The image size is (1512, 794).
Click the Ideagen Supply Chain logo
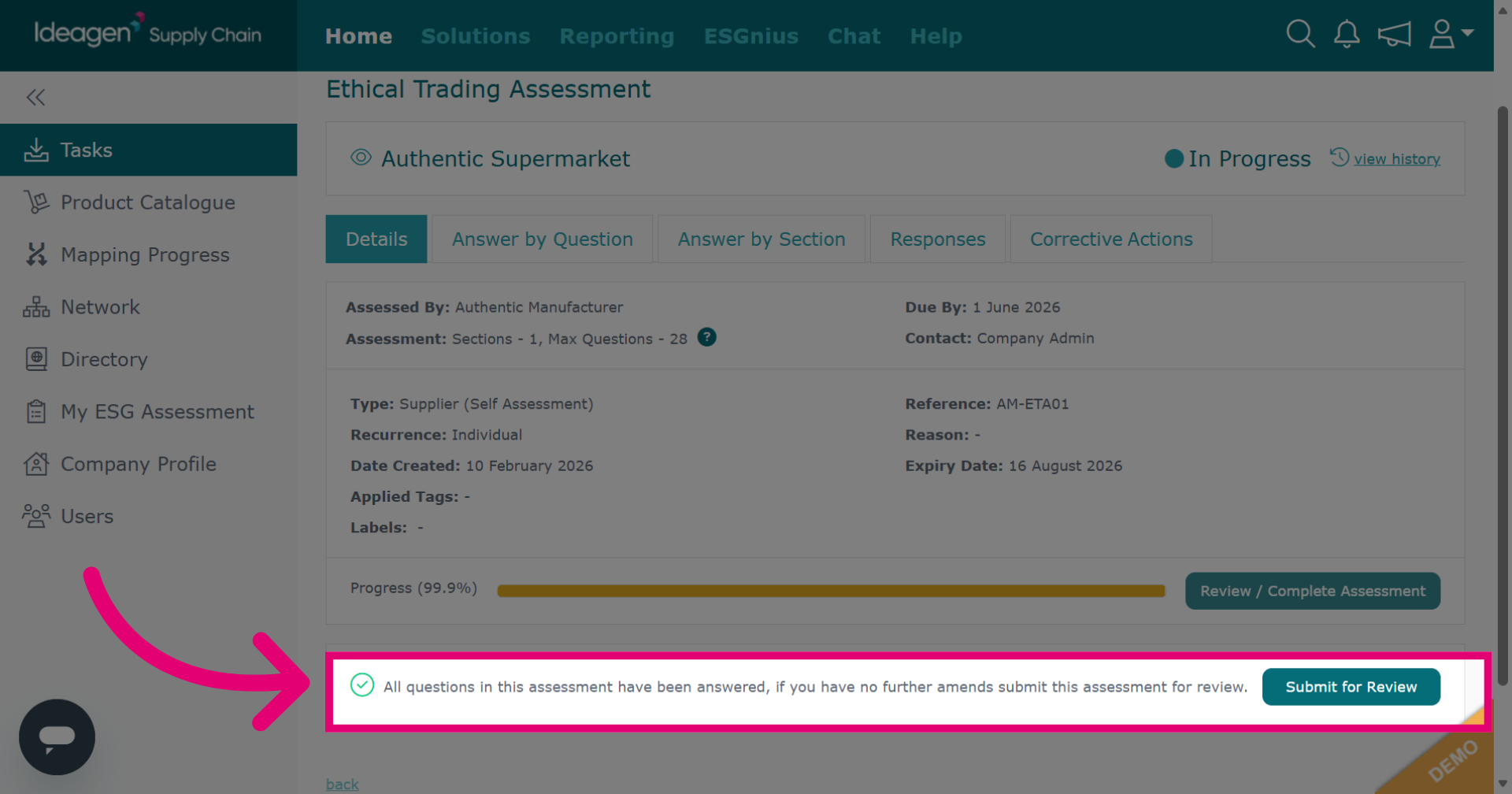coord(147,32)
